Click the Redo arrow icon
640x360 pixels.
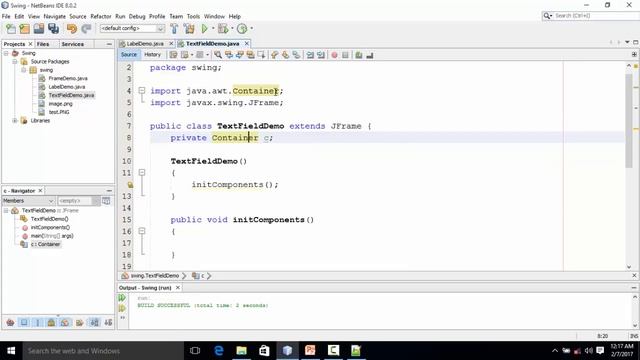(x=86, y=29)
